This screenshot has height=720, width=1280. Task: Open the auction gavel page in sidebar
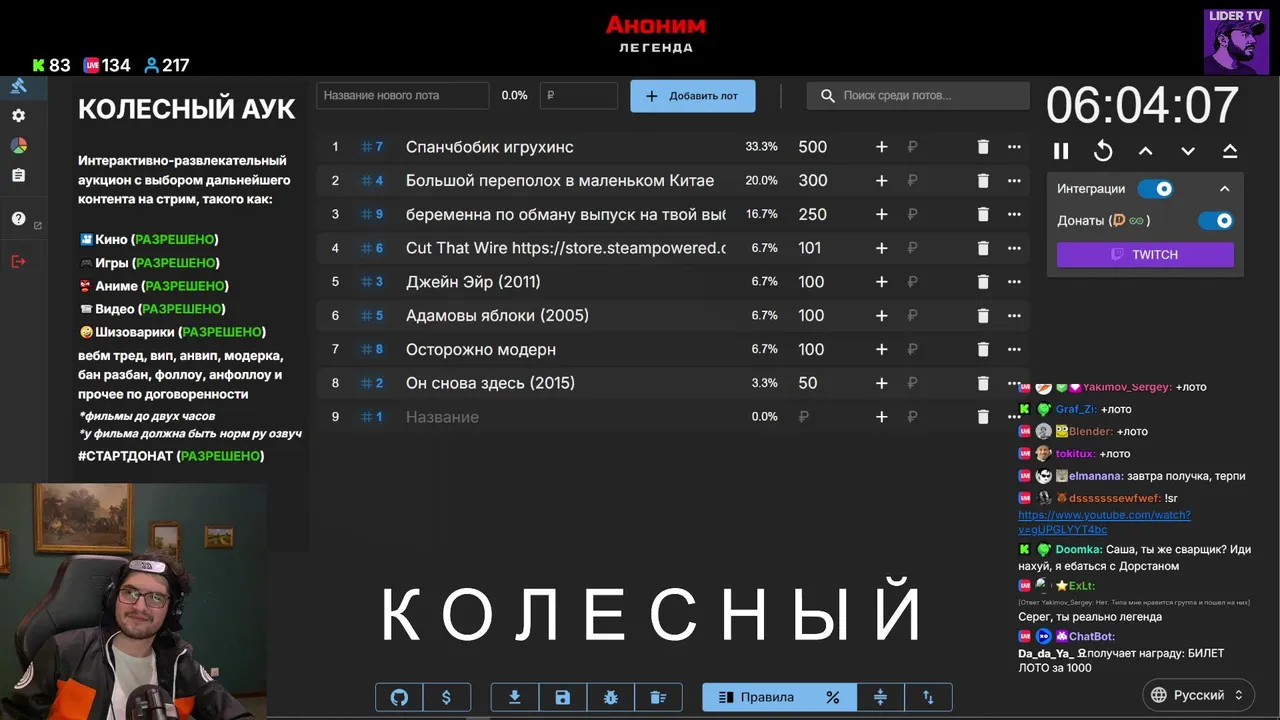coord(18,86)
